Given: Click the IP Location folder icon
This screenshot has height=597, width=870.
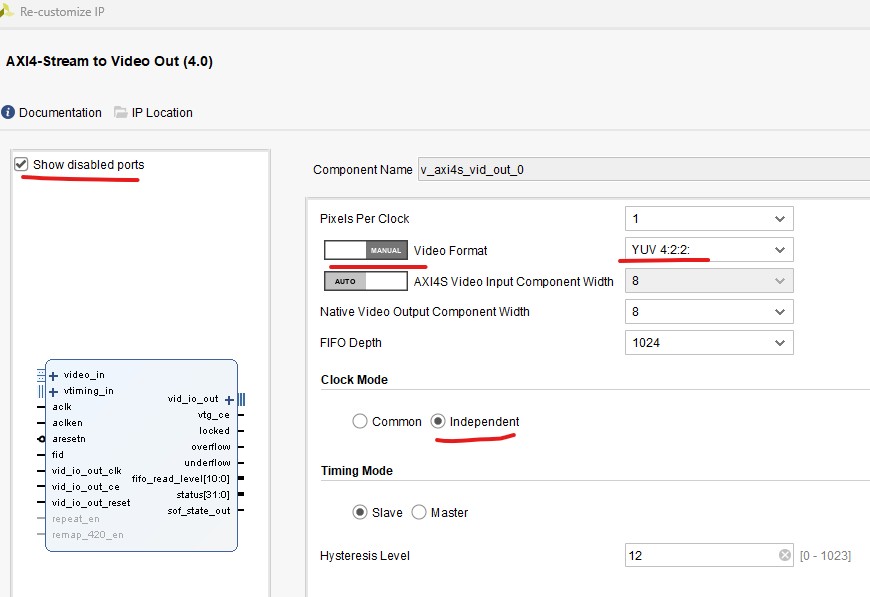Looking at the screenshot, I should [121, 113].
